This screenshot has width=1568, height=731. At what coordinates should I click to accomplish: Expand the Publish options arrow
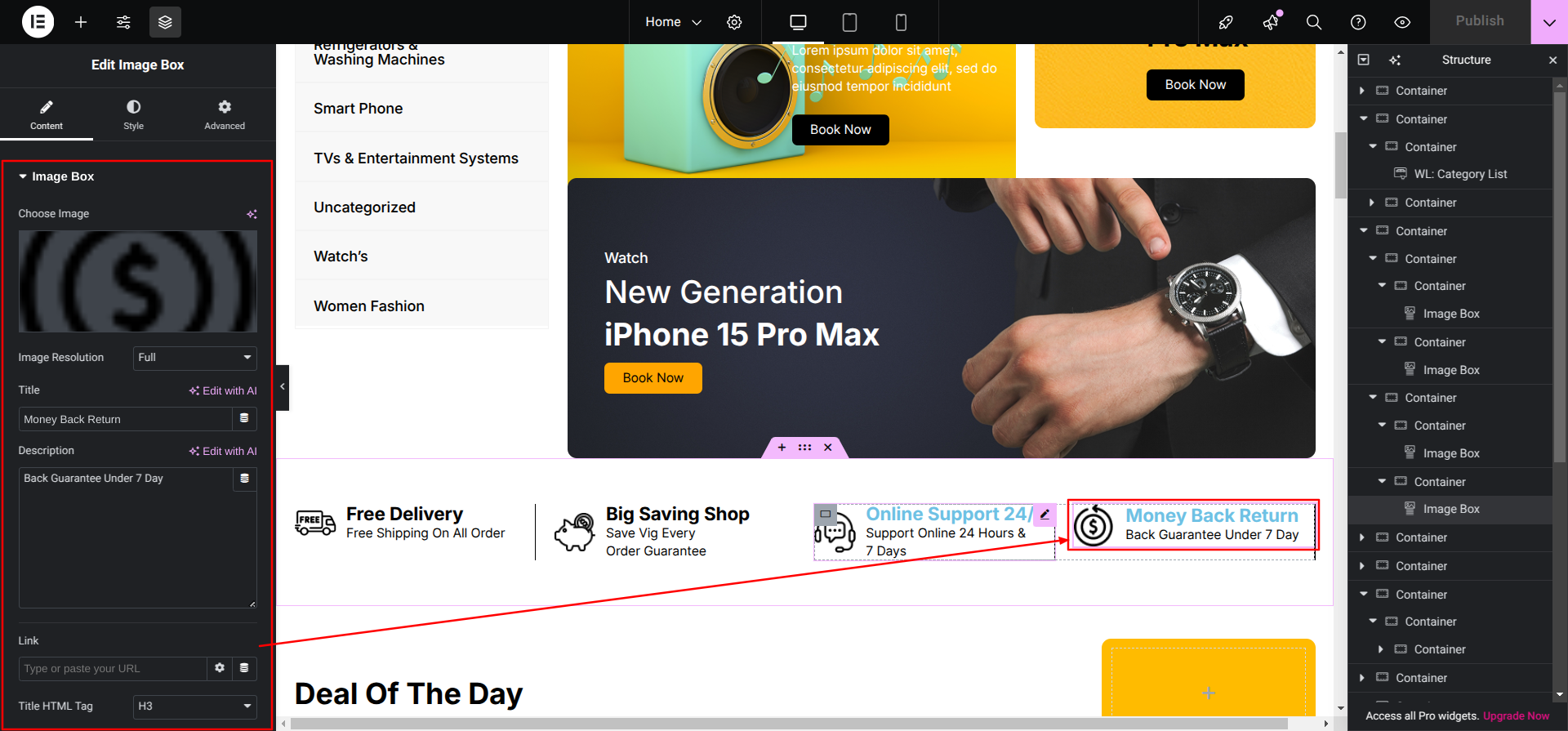tap(1549, 22)
